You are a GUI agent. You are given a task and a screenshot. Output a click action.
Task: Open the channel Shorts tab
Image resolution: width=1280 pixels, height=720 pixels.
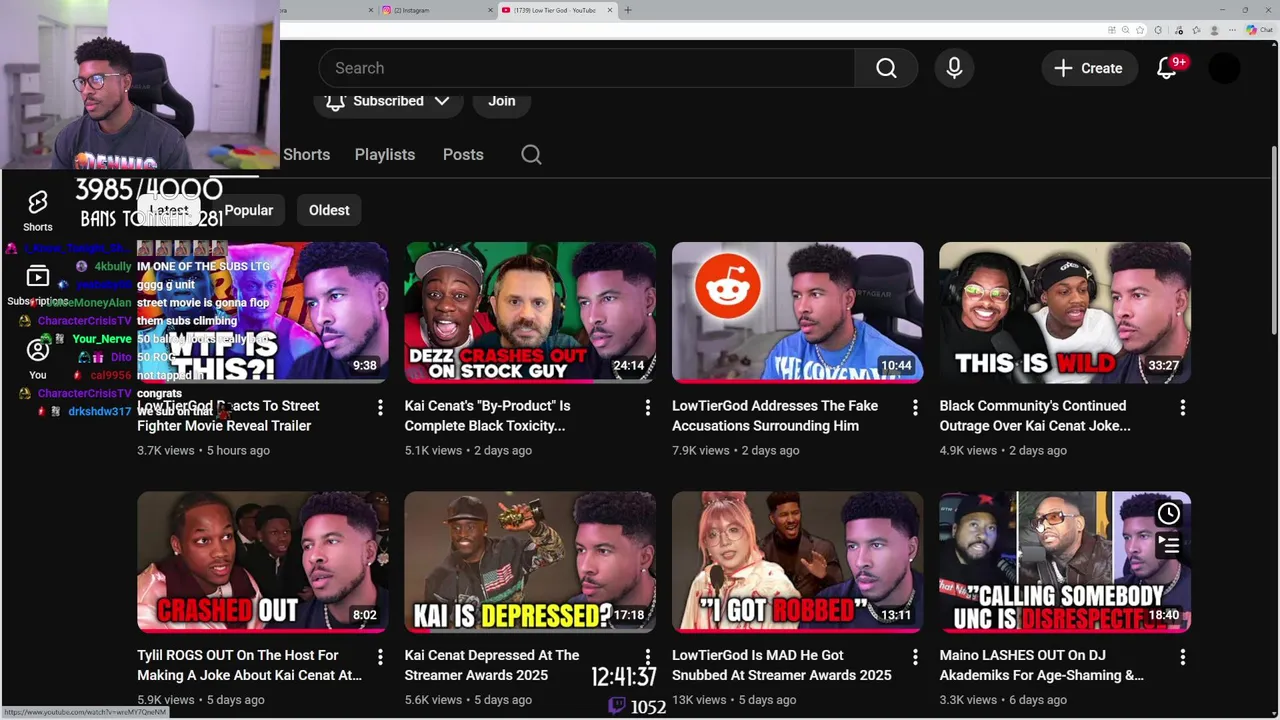coord(306,155)
